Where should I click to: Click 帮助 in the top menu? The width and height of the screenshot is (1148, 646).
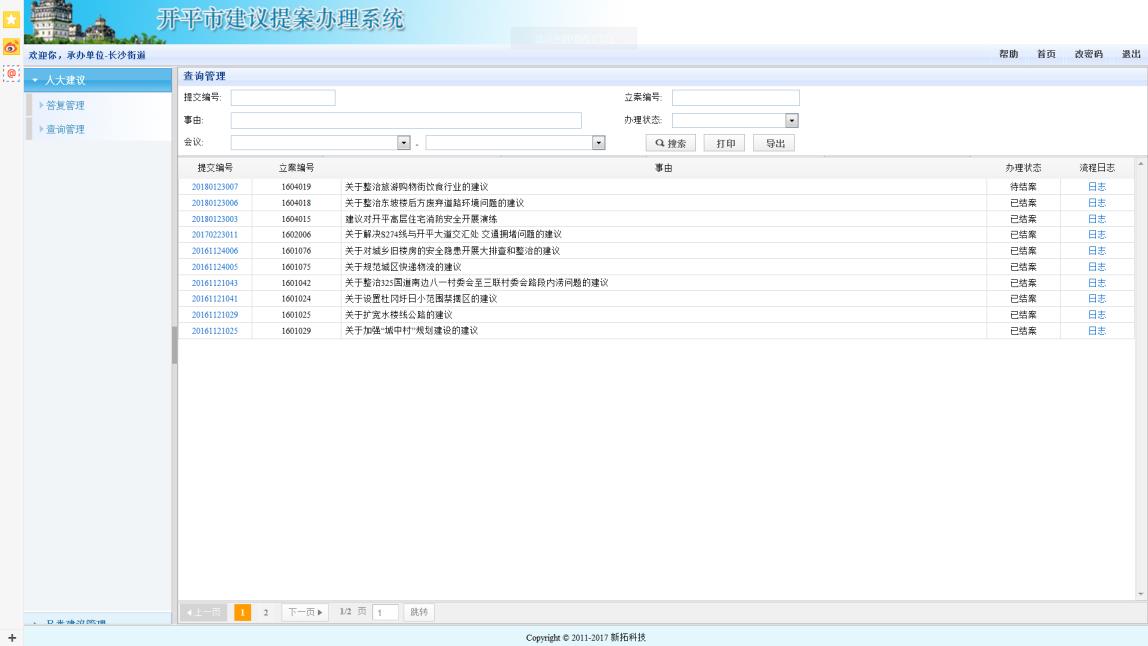click(x=1009, y=54)
